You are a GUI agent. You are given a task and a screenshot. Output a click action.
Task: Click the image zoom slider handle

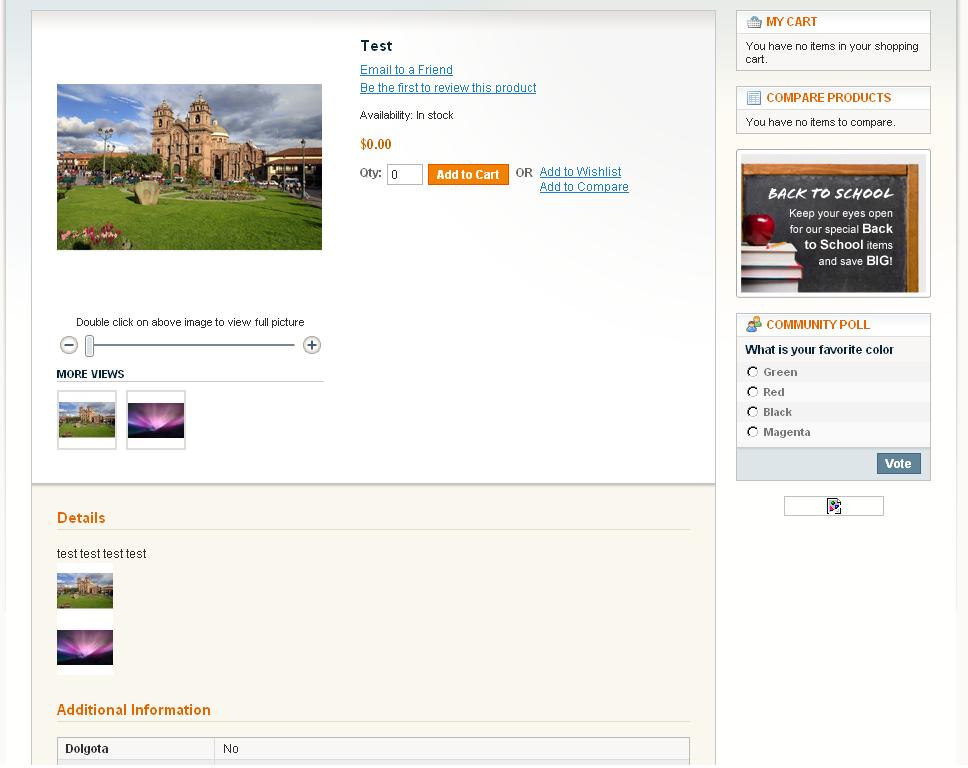90,346
